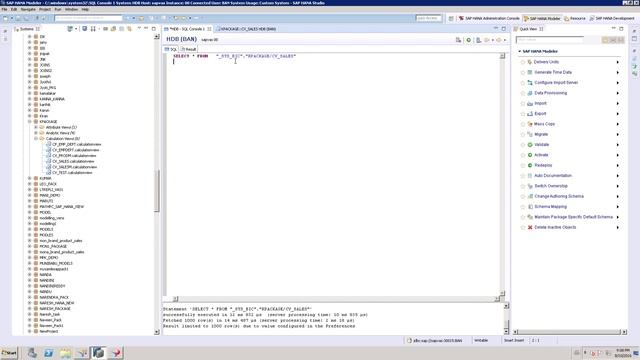Click the Open Perspective icon beside Quick Access
This screenshot has width=640, height=360.
point(451,18)
